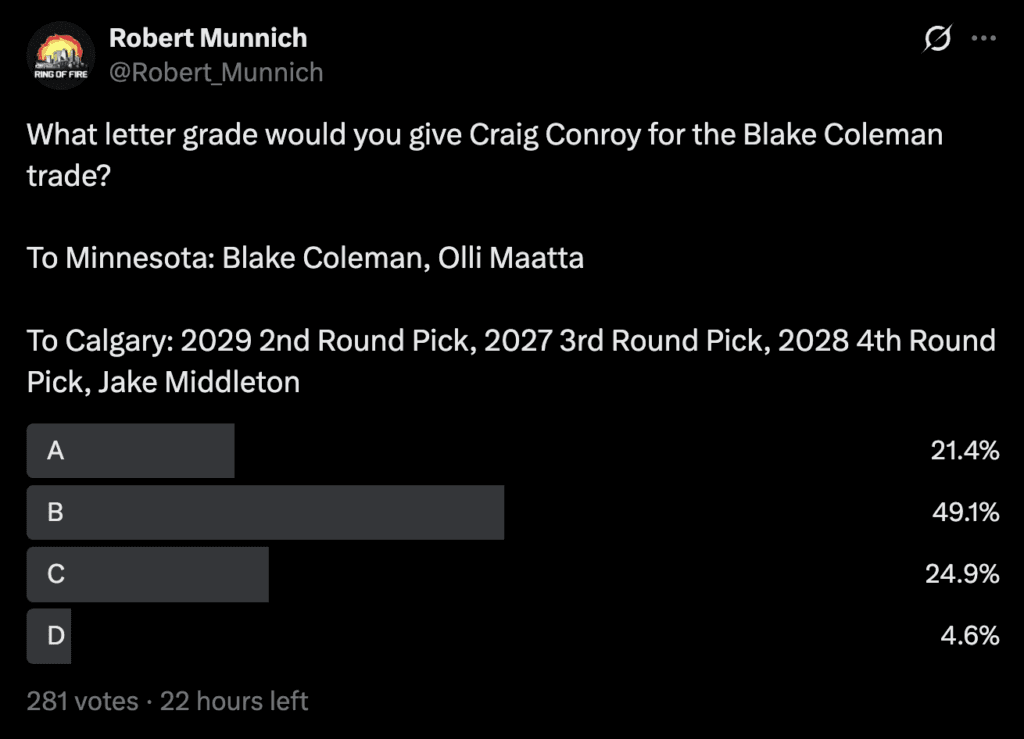Screen dimensions: 1024x739
Task: Click the To Calgary 2029 pick line
Action: (x=511, y=341)
